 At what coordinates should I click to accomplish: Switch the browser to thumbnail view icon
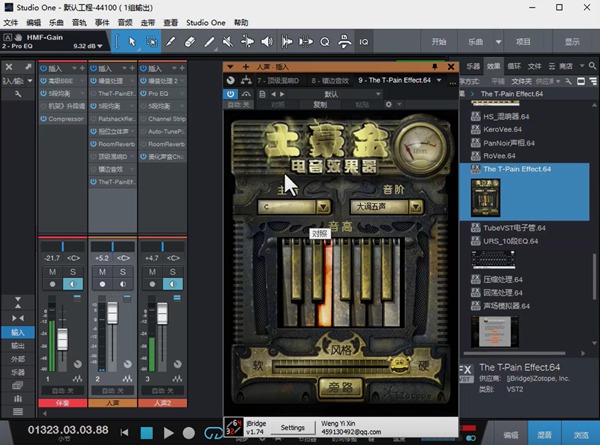pyautogui.click(x=581, y=81)
